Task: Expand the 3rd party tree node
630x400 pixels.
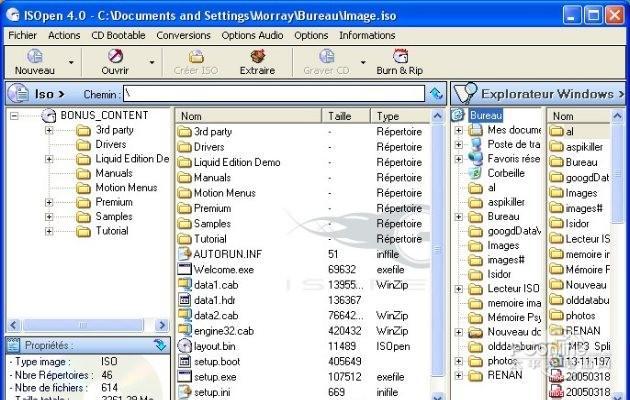Action: tap(49, 130)
